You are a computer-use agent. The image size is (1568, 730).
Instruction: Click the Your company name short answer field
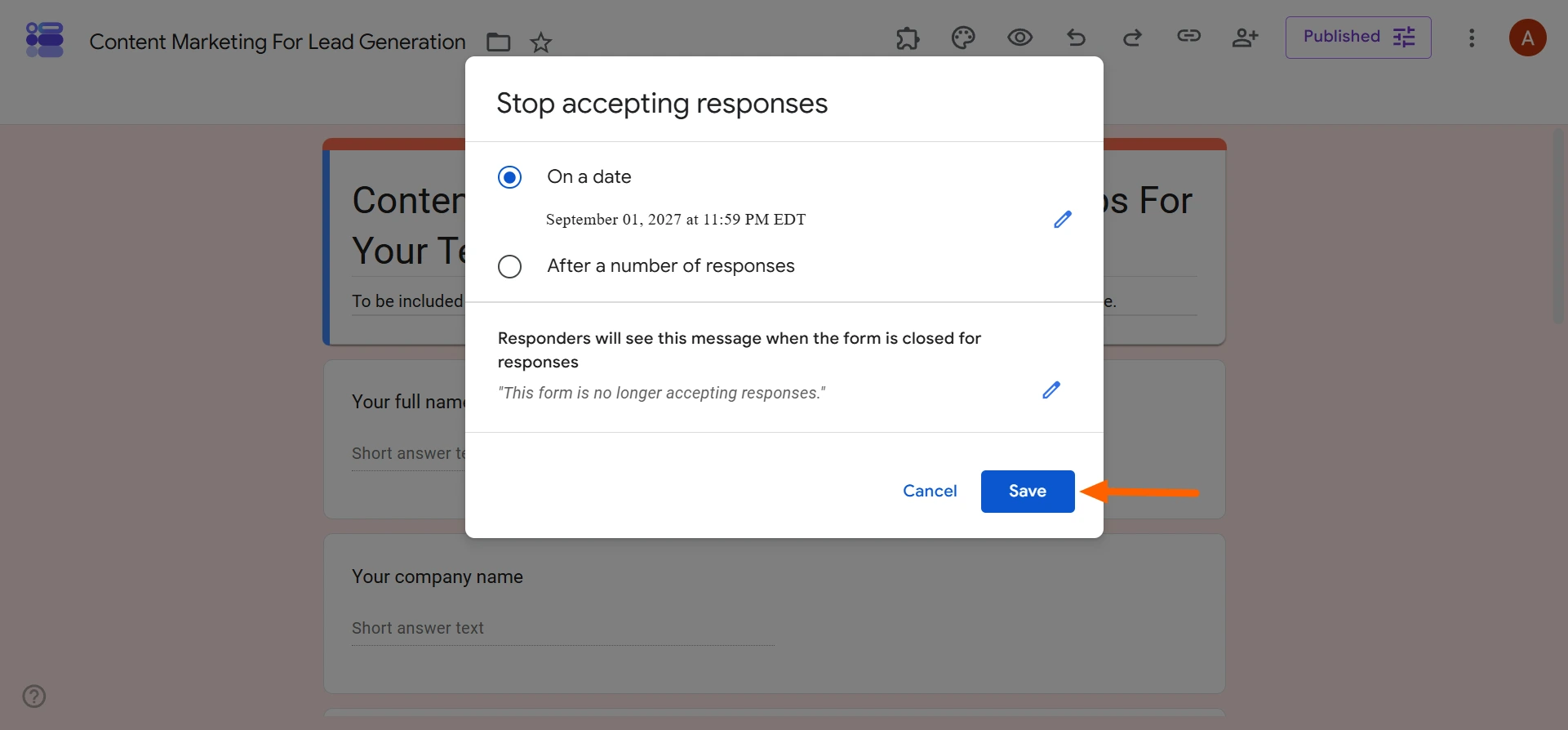(x=562, y=629)
